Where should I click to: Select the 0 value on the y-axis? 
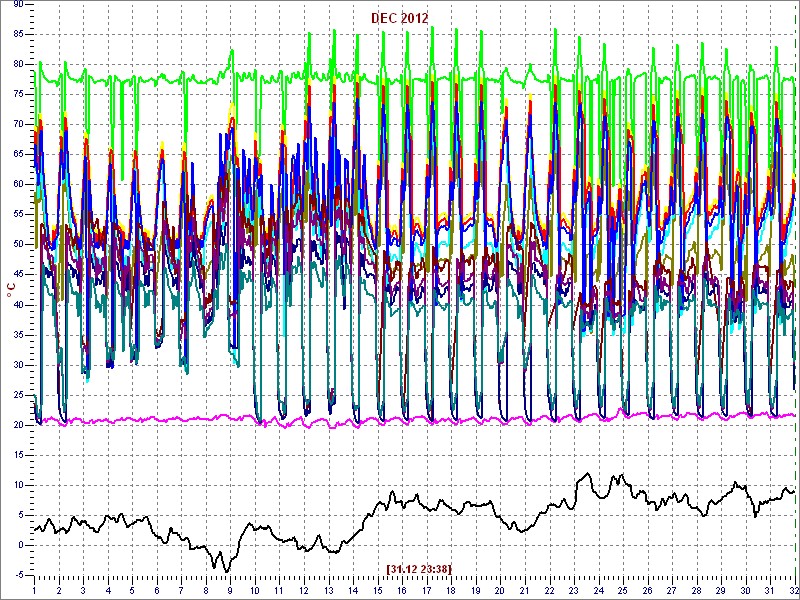[x=21, y=544]
